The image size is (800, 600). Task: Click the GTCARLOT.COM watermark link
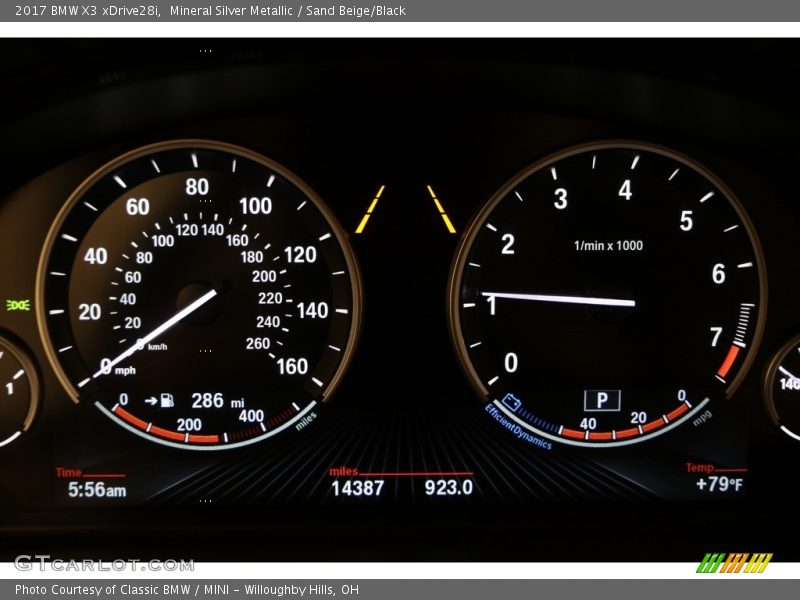click(x=104, y=563)
